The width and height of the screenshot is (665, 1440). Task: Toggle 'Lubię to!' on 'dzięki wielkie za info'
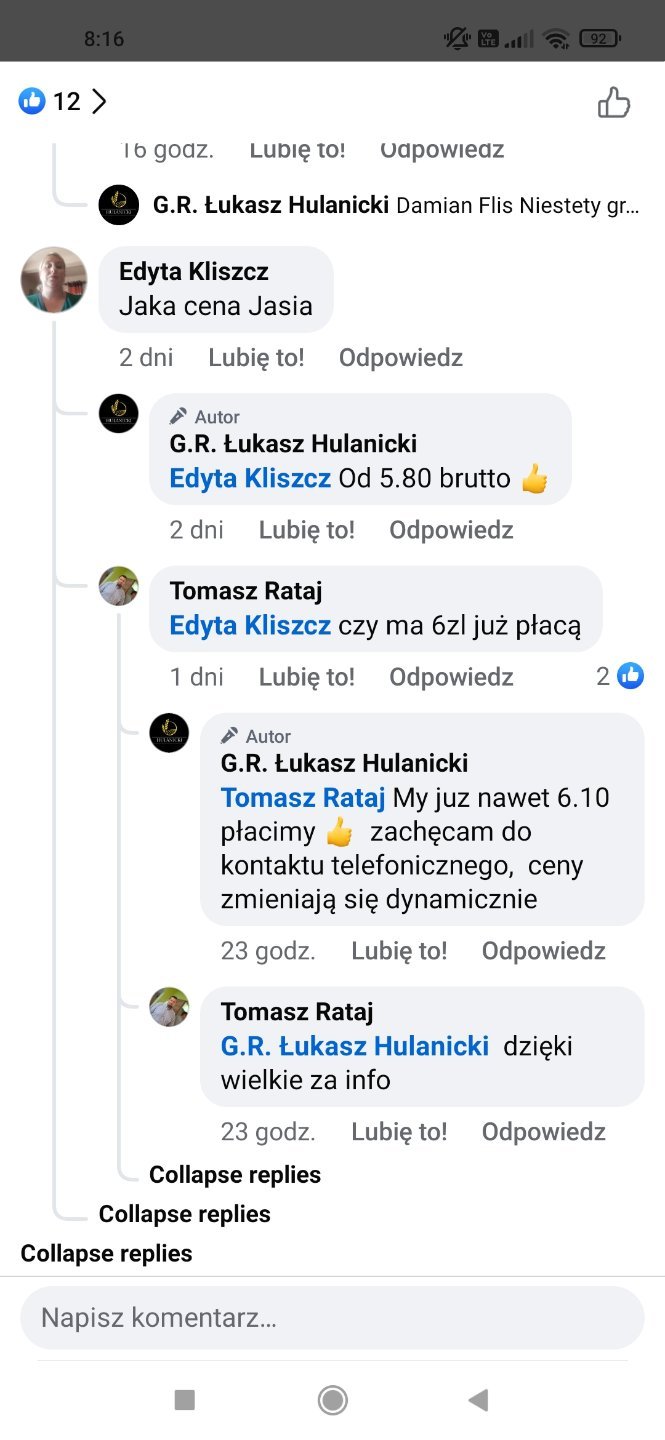(x=399, y=1131)
